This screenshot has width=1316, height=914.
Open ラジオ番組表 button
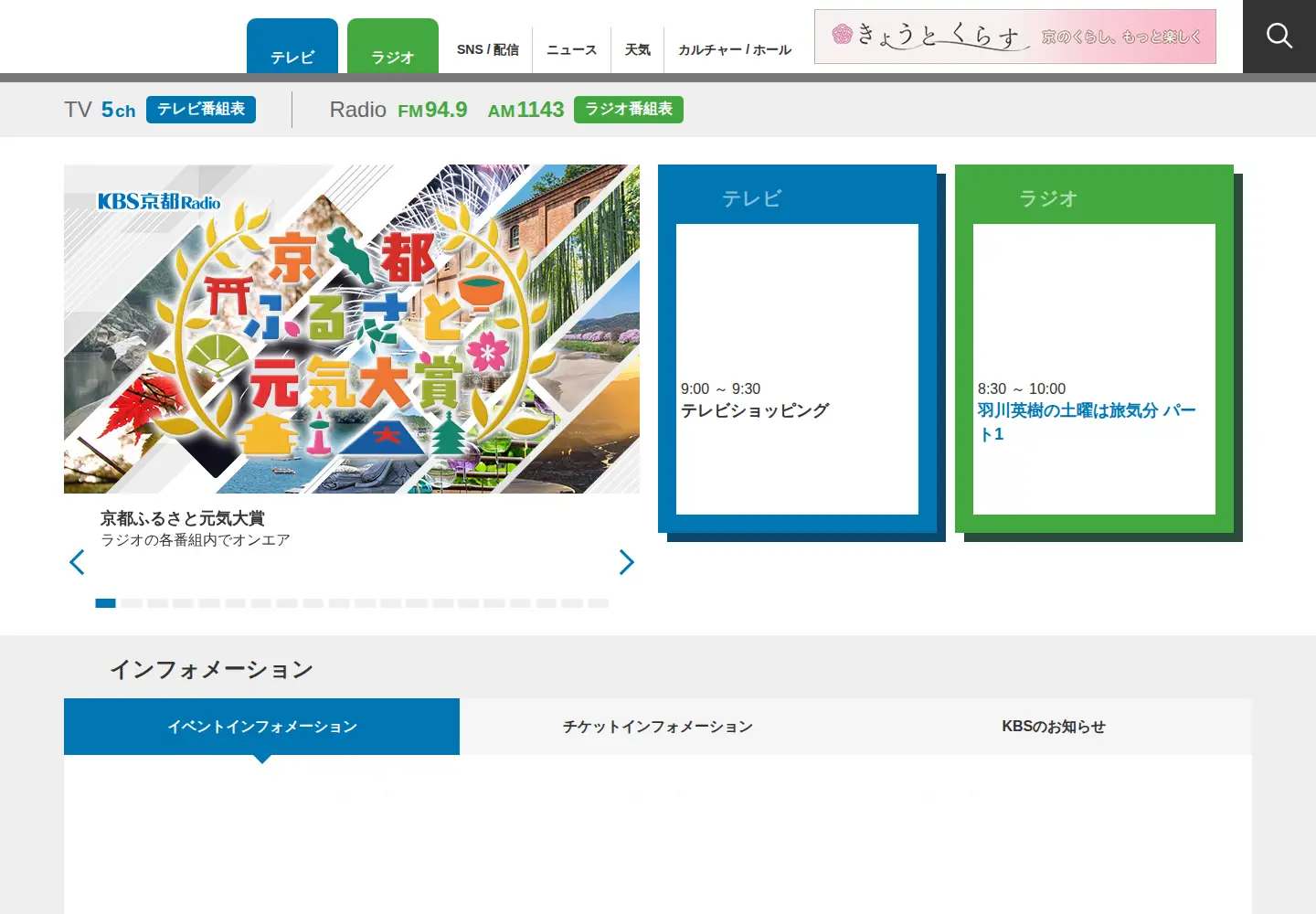[x=629, y=110]
